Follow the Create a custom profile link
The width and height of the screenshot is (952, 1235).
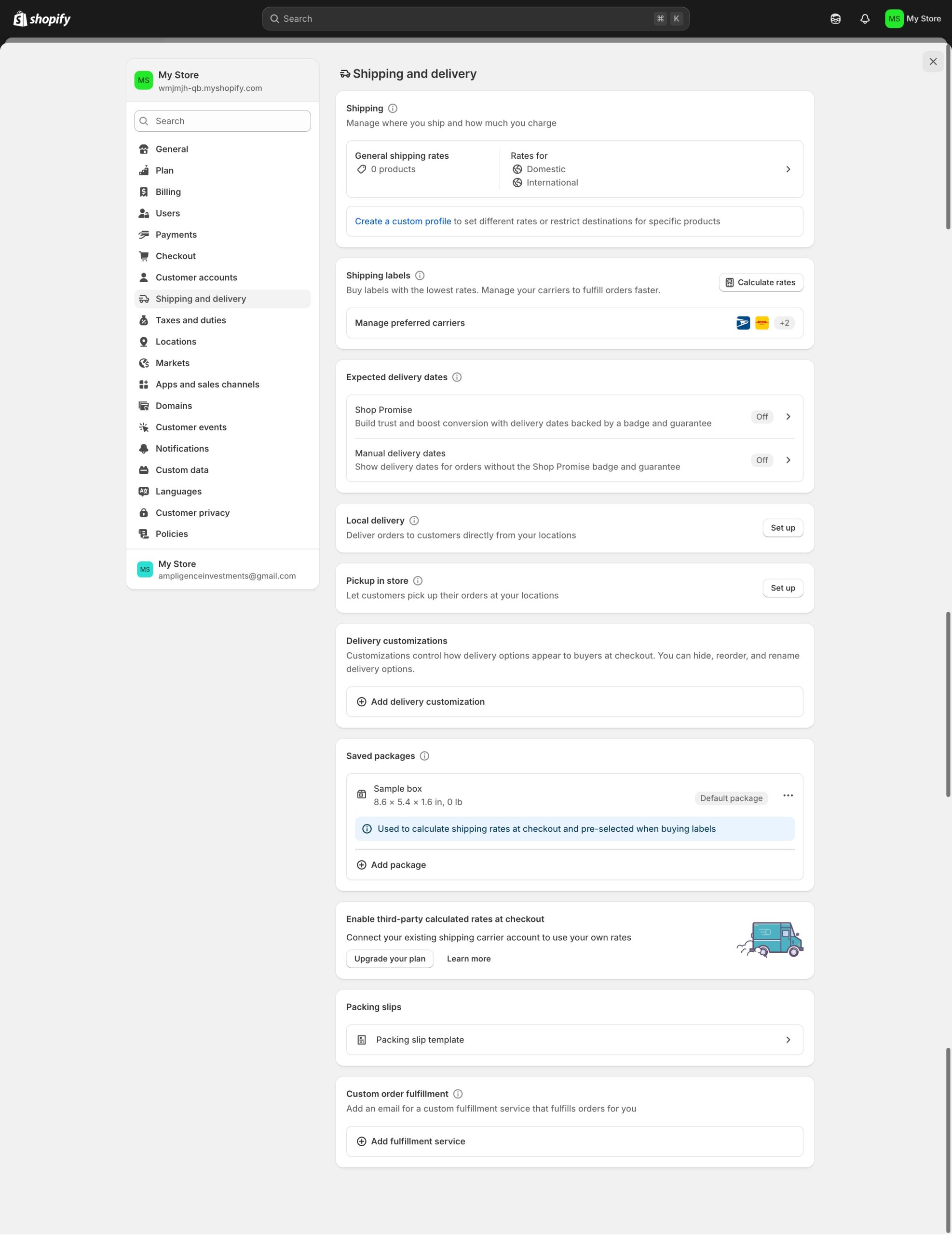pyautogui.click(x=403, y=221)
